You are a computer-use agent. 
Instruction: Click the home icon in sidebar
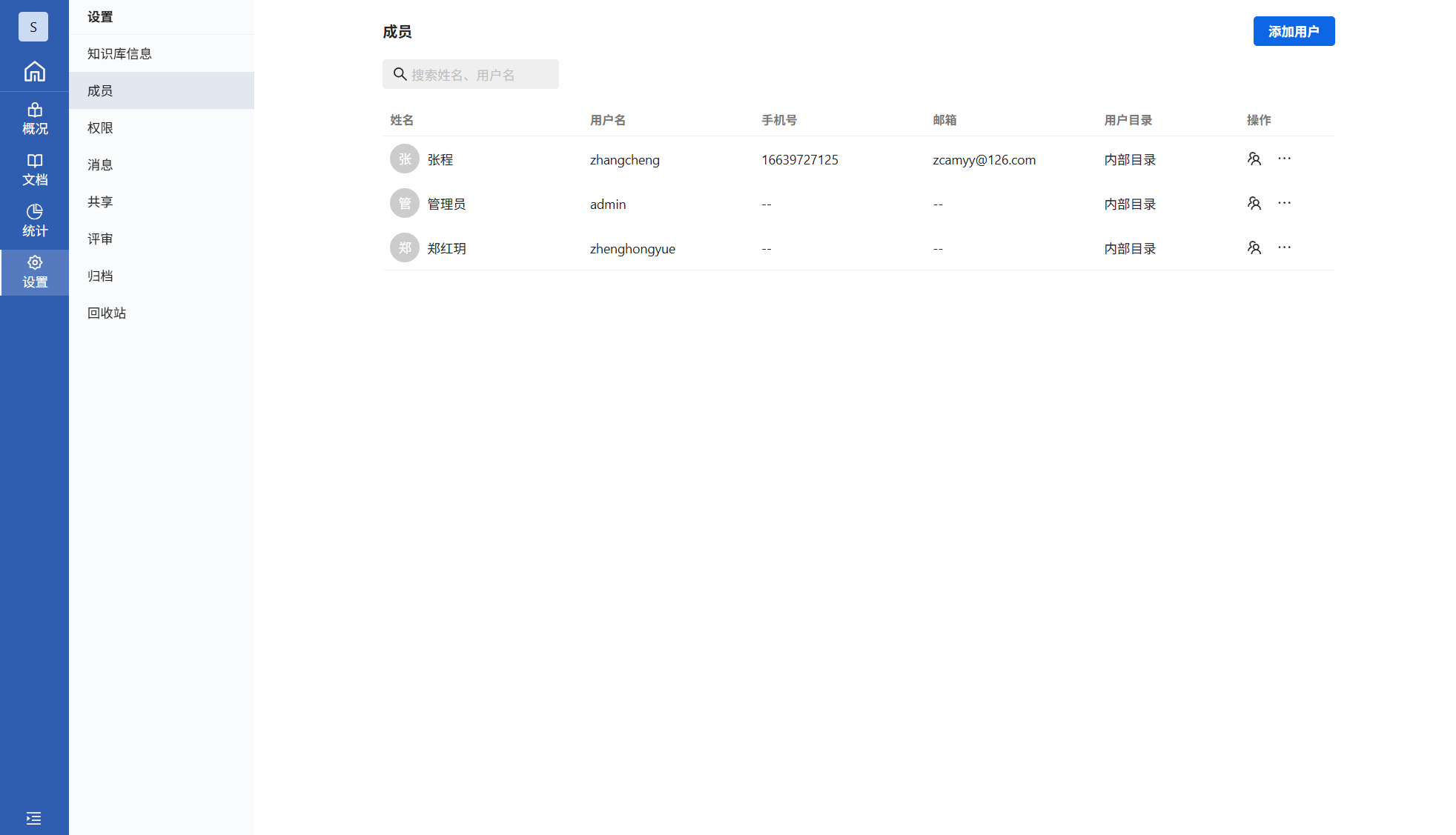click(x=34, y=71)
